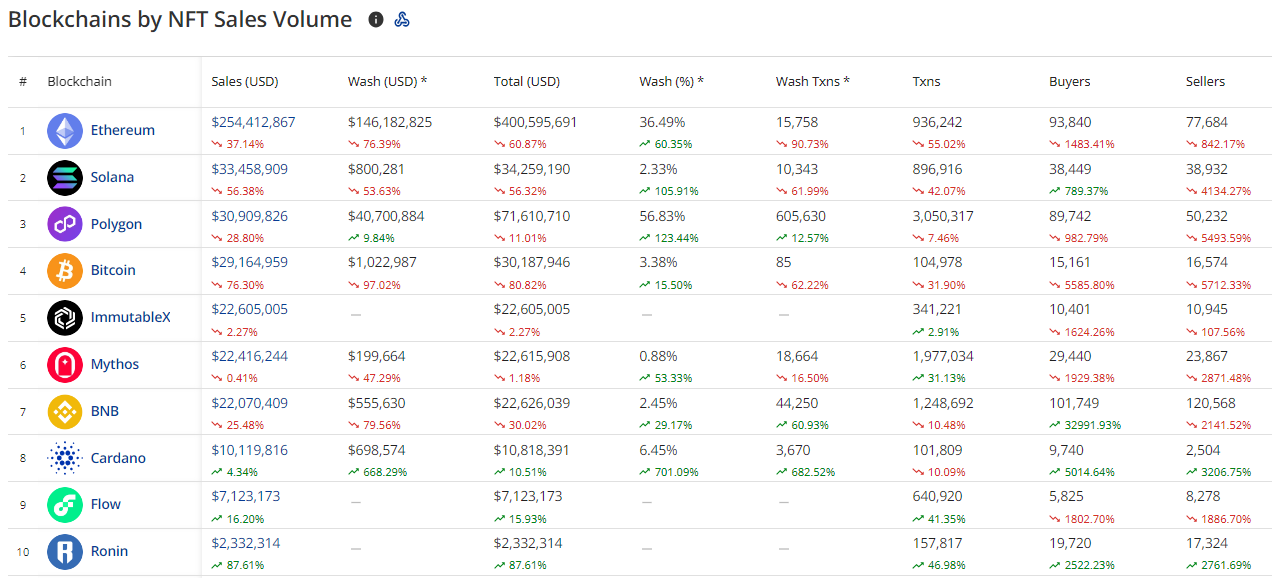This screenshot has width=1272, height=578.
Task: Click the blue link icon beside the title
Action: point(402,19)
